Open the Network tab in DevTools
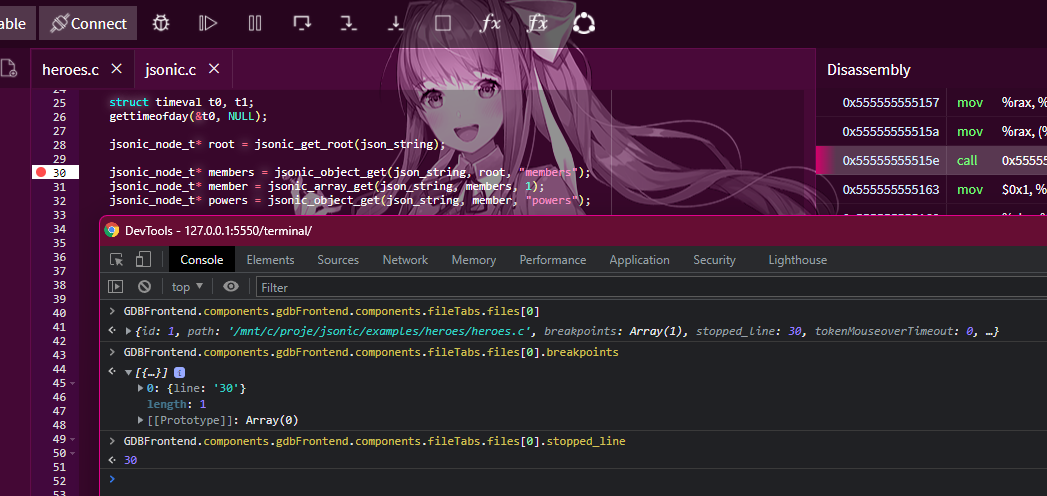This screenshot has width=1047, height=496. 405,260
